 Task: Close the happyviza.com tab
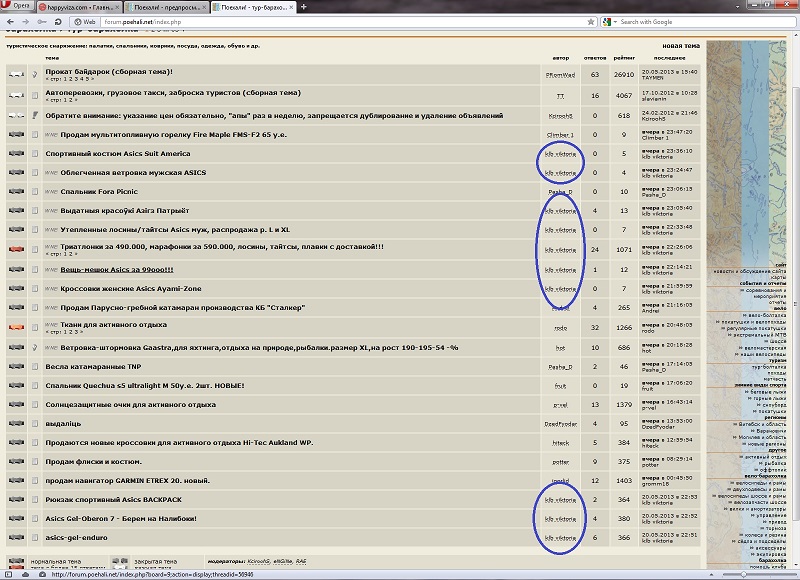click(x=117, y=7)
